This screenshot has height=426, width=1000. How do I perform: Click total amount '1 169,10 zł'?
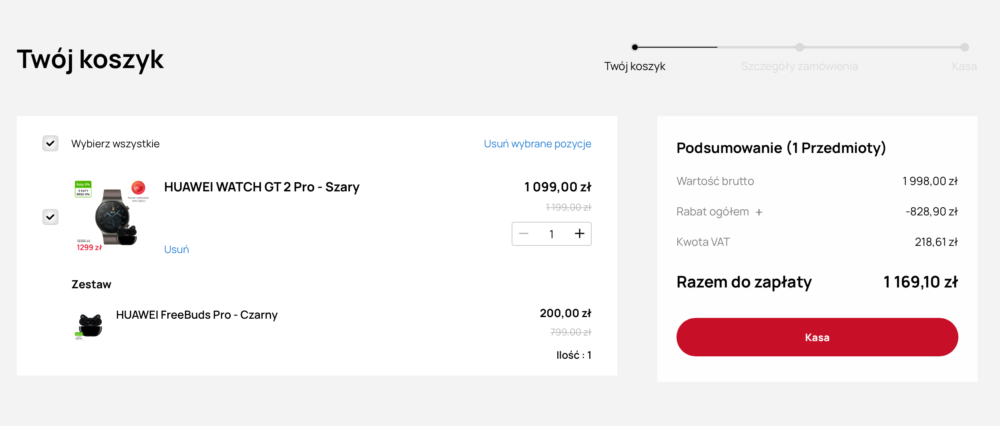(920, 283)
